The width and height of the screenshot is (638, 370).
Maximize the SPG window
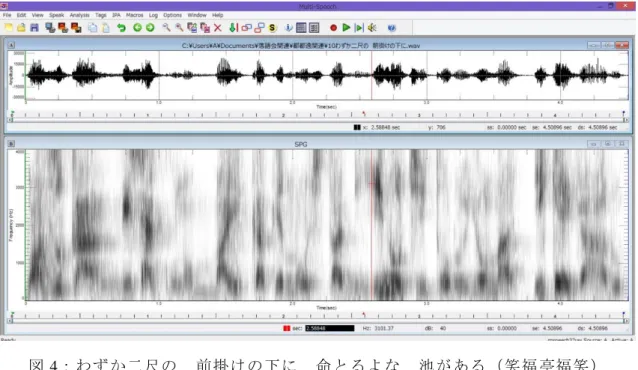(x=607, y=144)
